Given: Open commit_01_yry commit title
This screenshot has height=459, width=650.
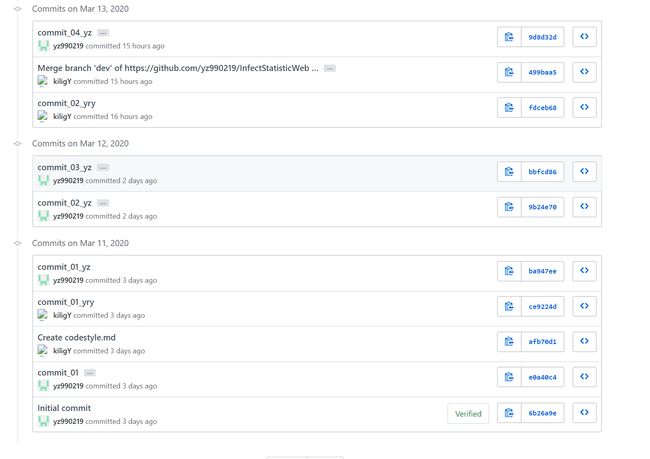Looking at the screenshot, I should (x=66, y=302).
